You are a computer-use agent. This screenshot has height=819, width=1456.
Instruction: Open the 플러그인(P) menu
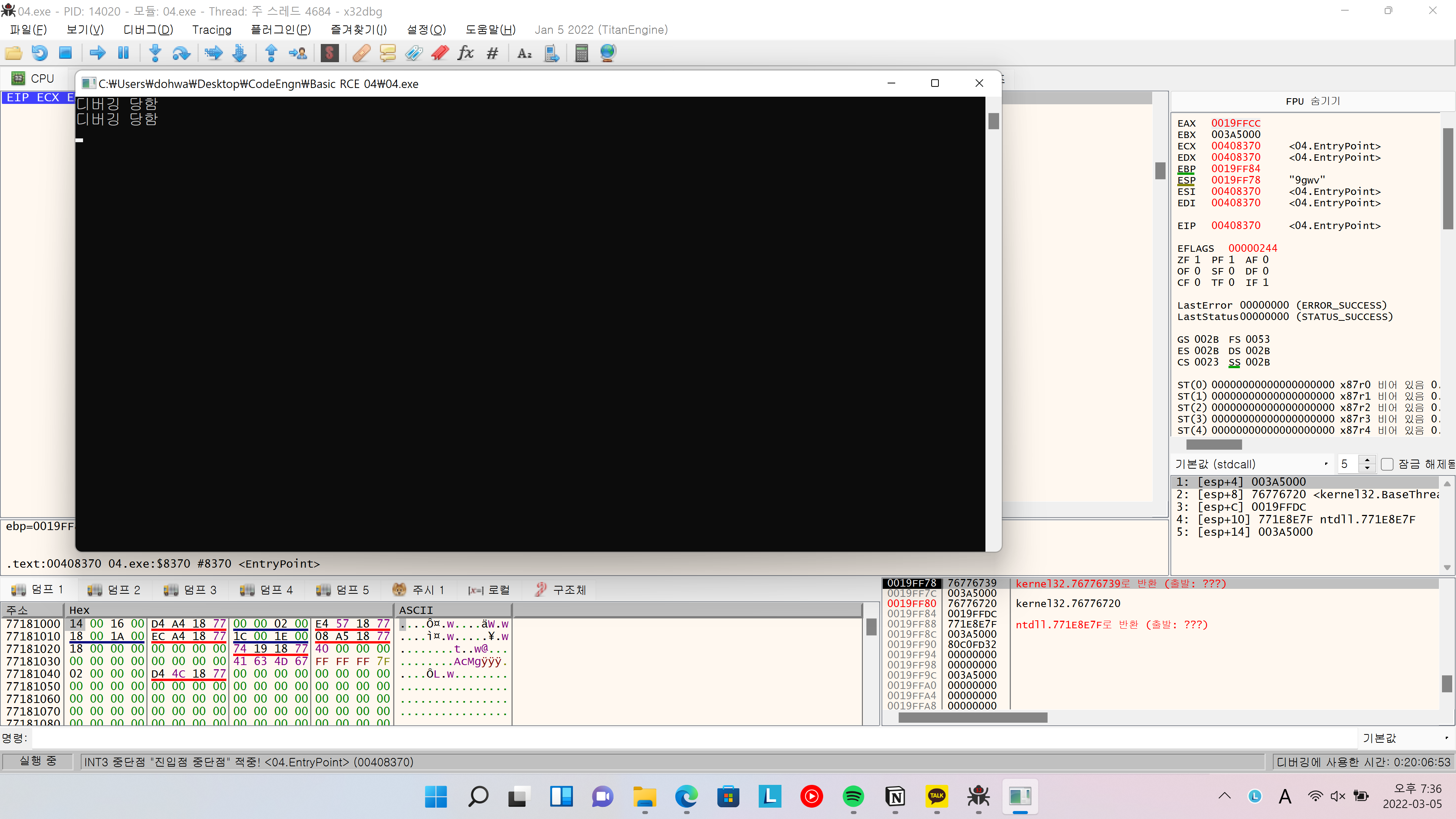click(x=281, y=30)
